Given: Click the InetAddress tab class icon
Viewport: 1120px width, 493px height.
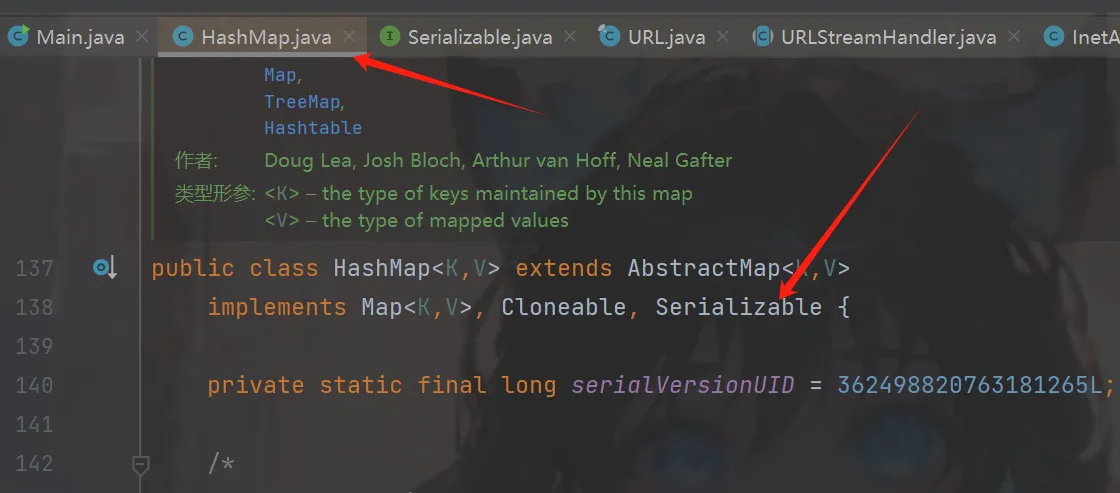Looking at the screenshot, I should 1054,36.
